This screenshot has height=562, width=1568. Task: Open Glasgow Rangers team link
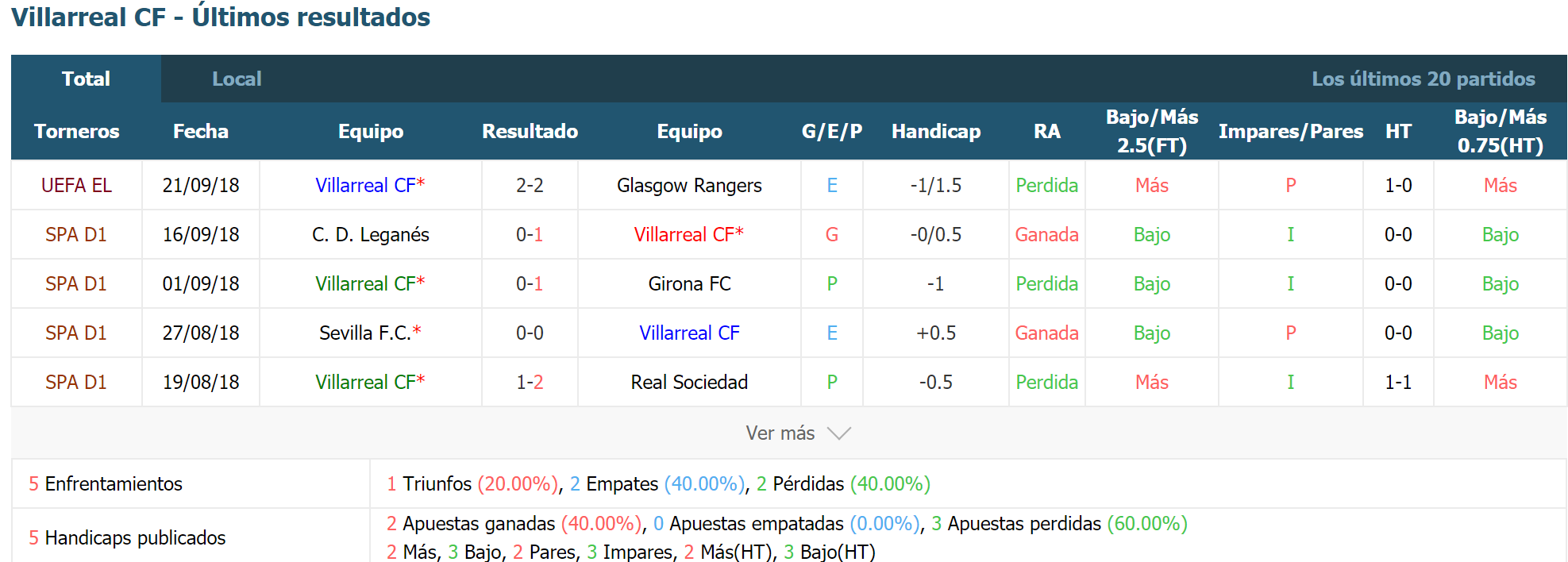689,185
